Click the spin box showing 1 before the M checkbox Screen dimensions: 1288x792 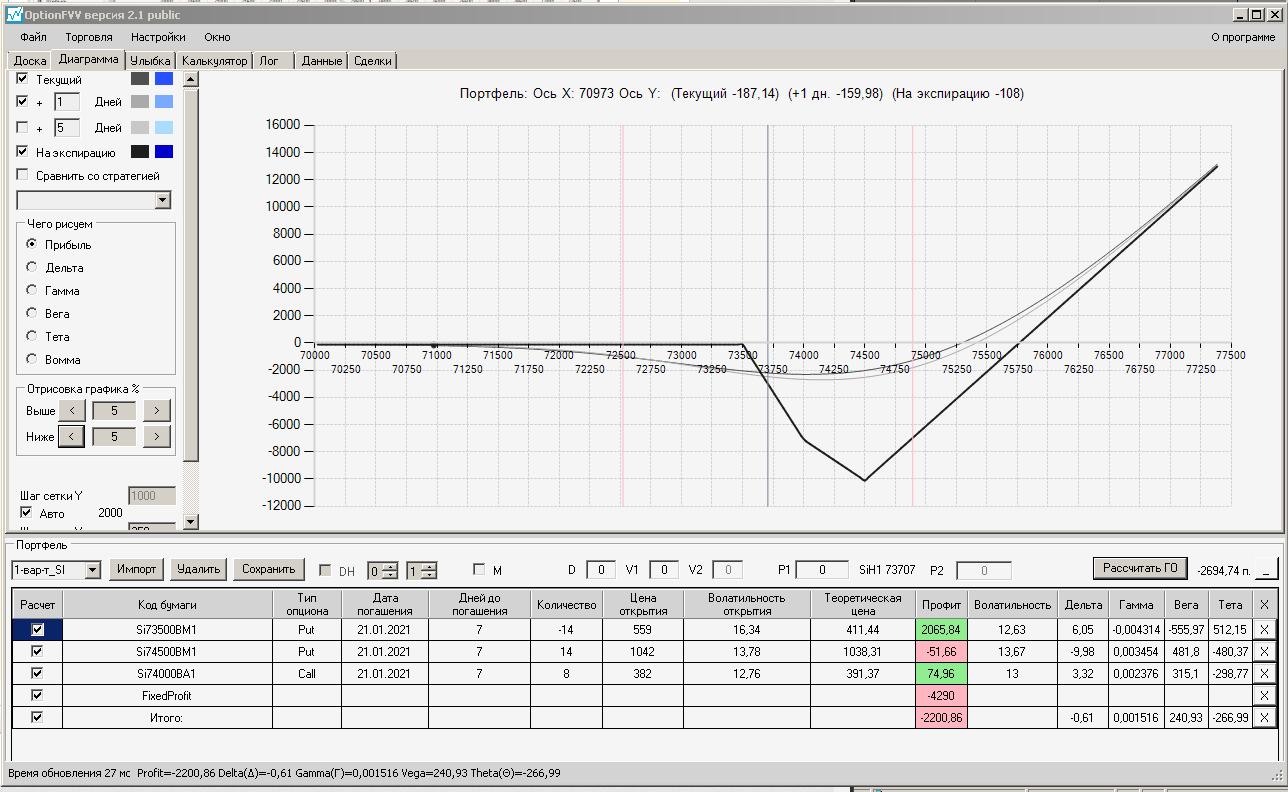[x=421, y=570]
